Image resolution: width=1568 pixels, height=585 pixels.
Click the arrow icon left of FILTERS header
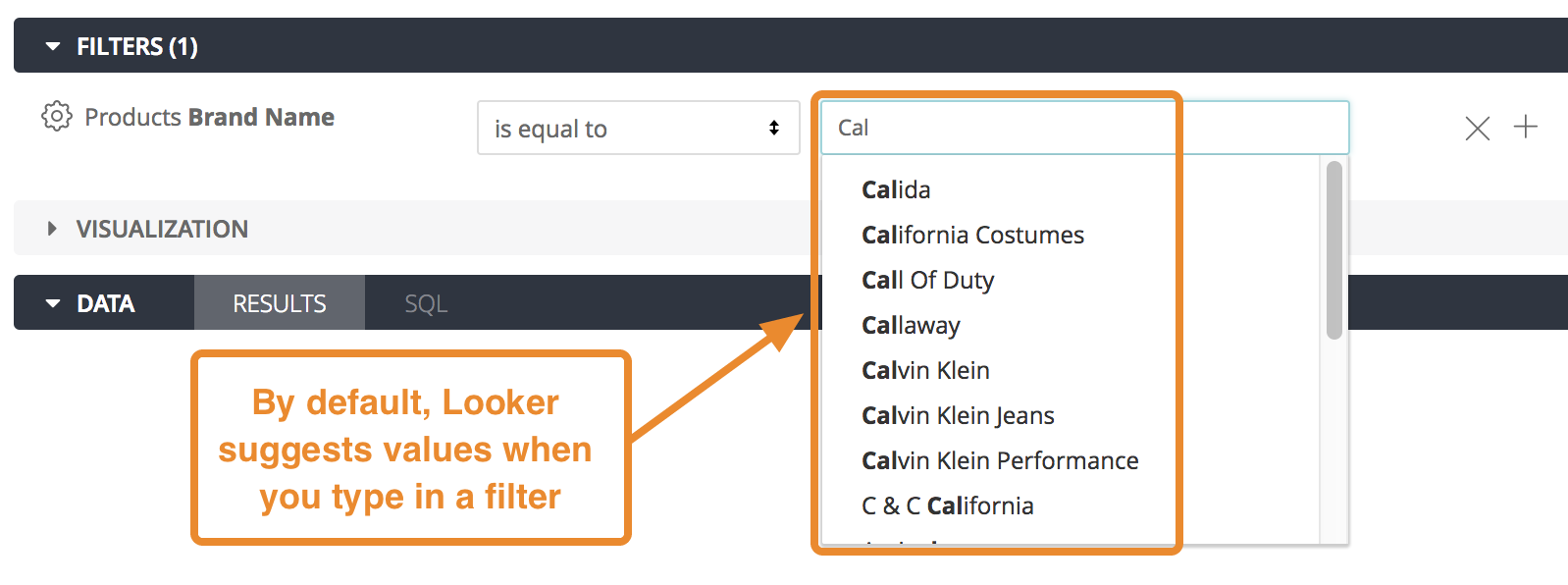point(52,44)
